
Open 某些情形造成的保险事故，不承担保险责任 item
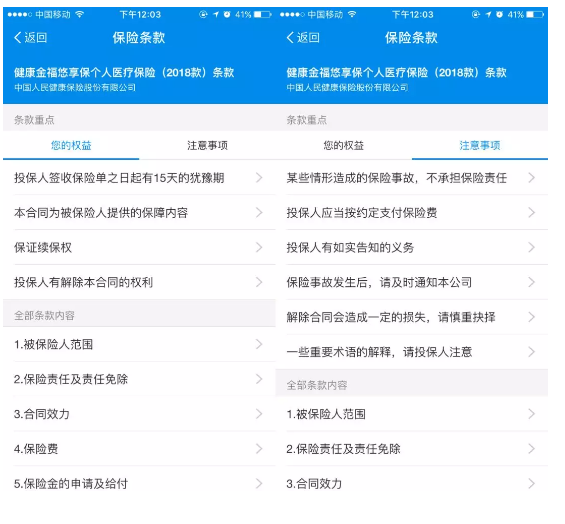point(412,178)
